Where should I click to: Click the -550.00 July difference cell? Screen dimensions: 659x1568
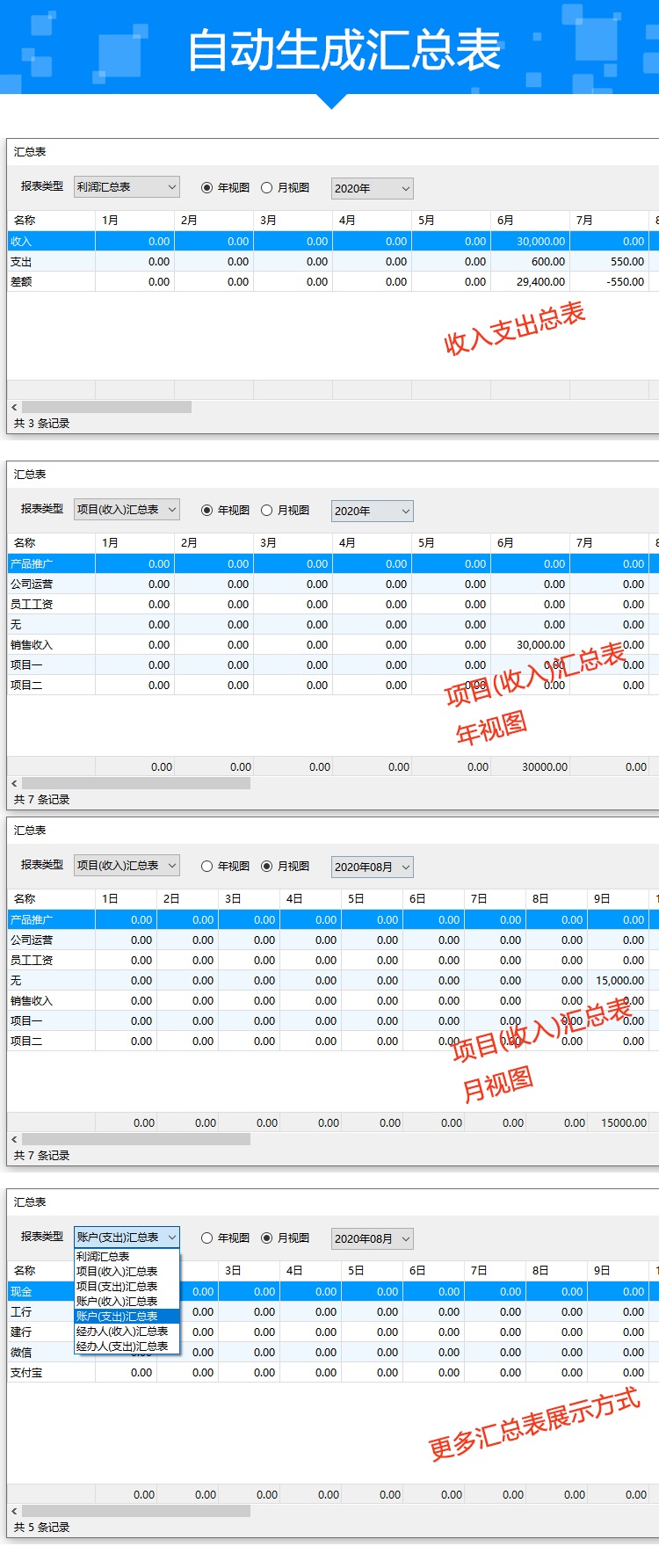tap(609, 281)
